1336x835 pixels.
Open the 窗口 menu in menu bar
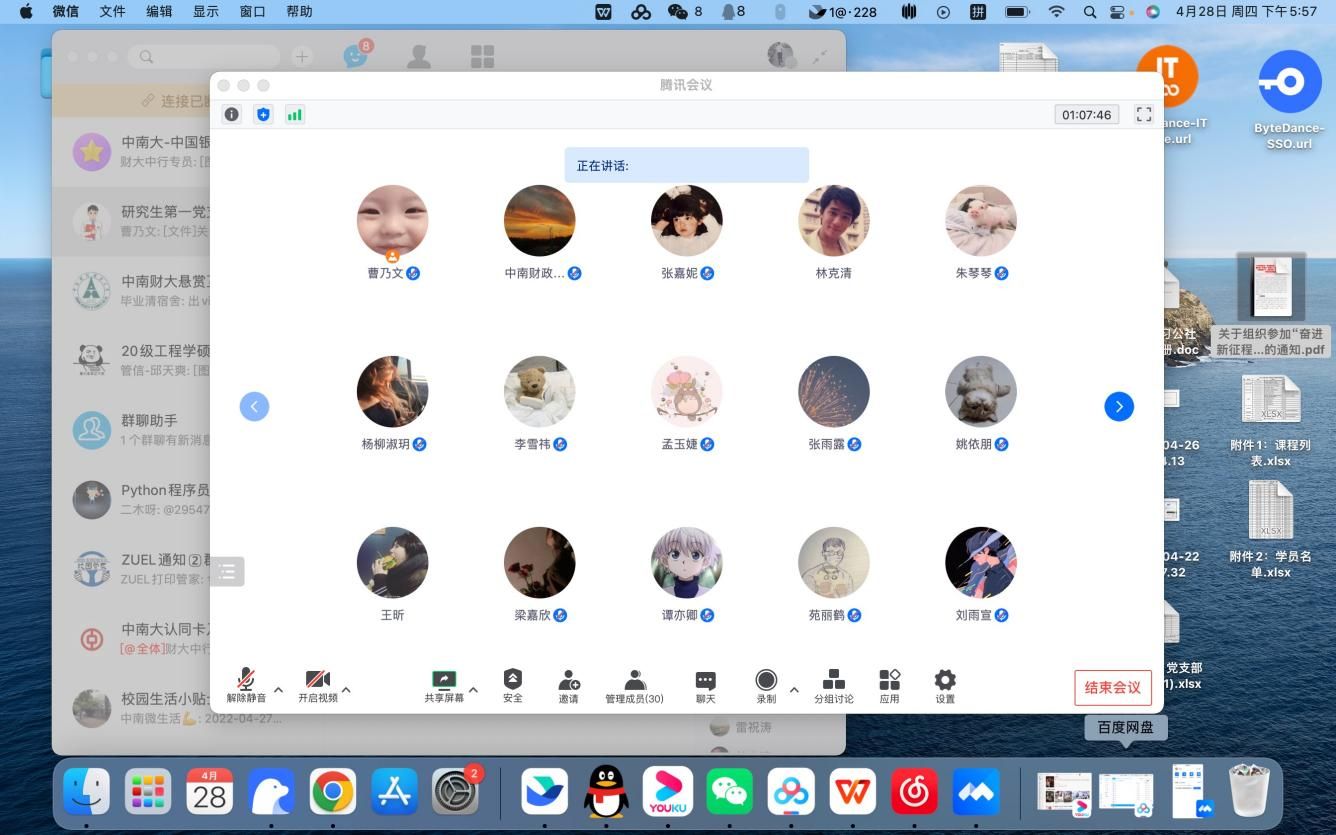tap(253, 12)
